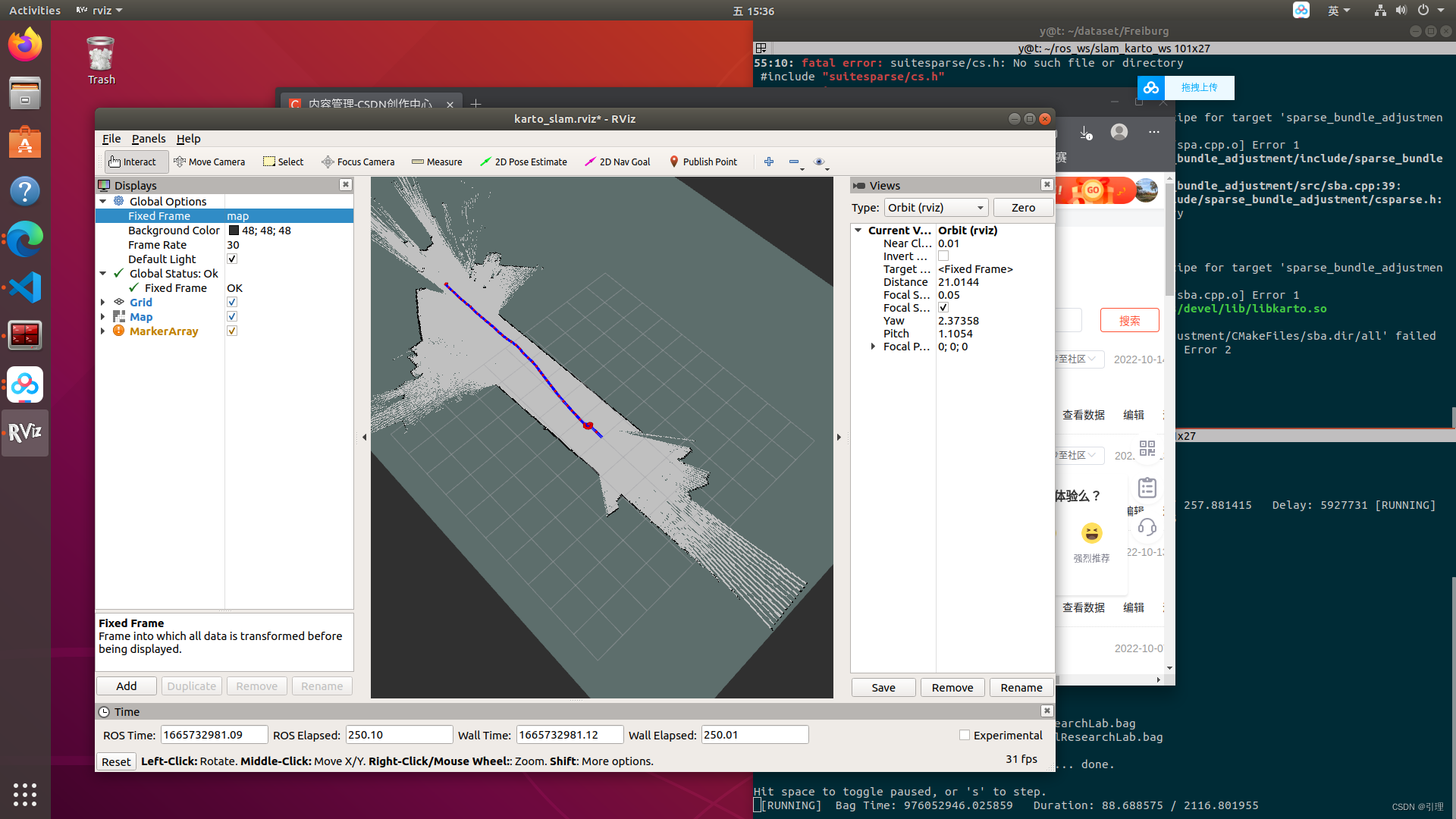1456x819 pixels.
Task: Collapse the Global Options section
Action: [103, 201]
